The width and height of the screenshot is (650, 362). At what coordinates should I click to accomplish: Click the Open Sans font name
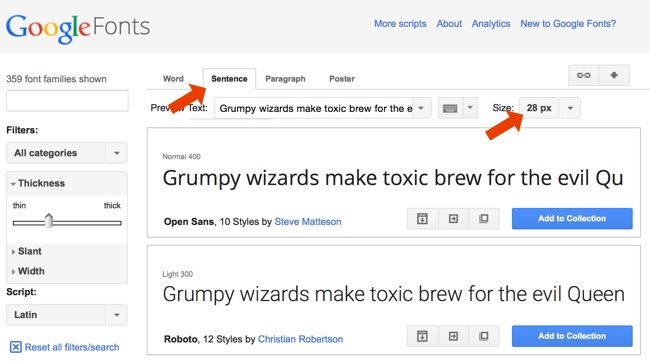[x=189, y=222]
